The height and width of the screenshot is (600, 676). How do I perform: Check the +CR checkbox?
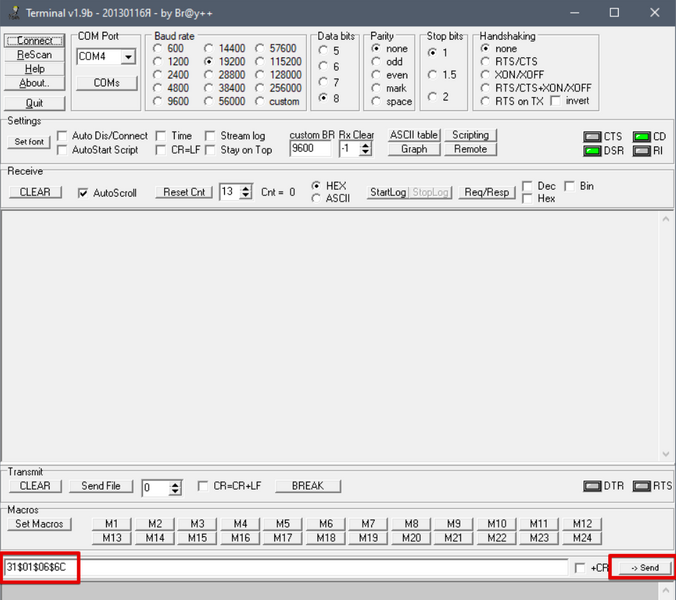580,568
